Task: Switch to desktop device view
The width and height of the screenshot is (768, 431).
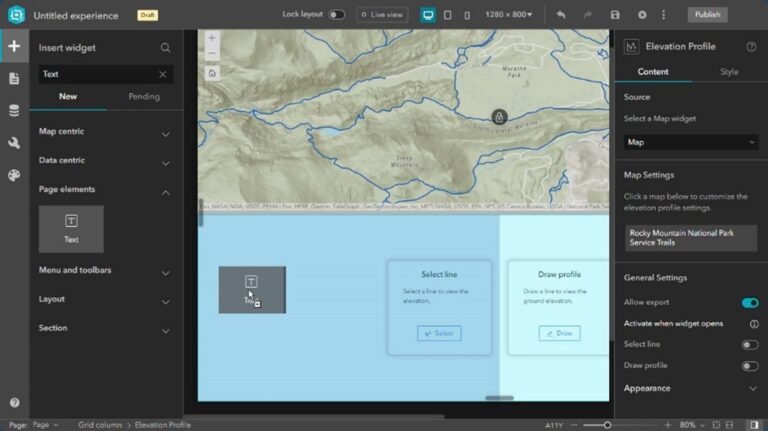Action: click(x=428, y=15)
